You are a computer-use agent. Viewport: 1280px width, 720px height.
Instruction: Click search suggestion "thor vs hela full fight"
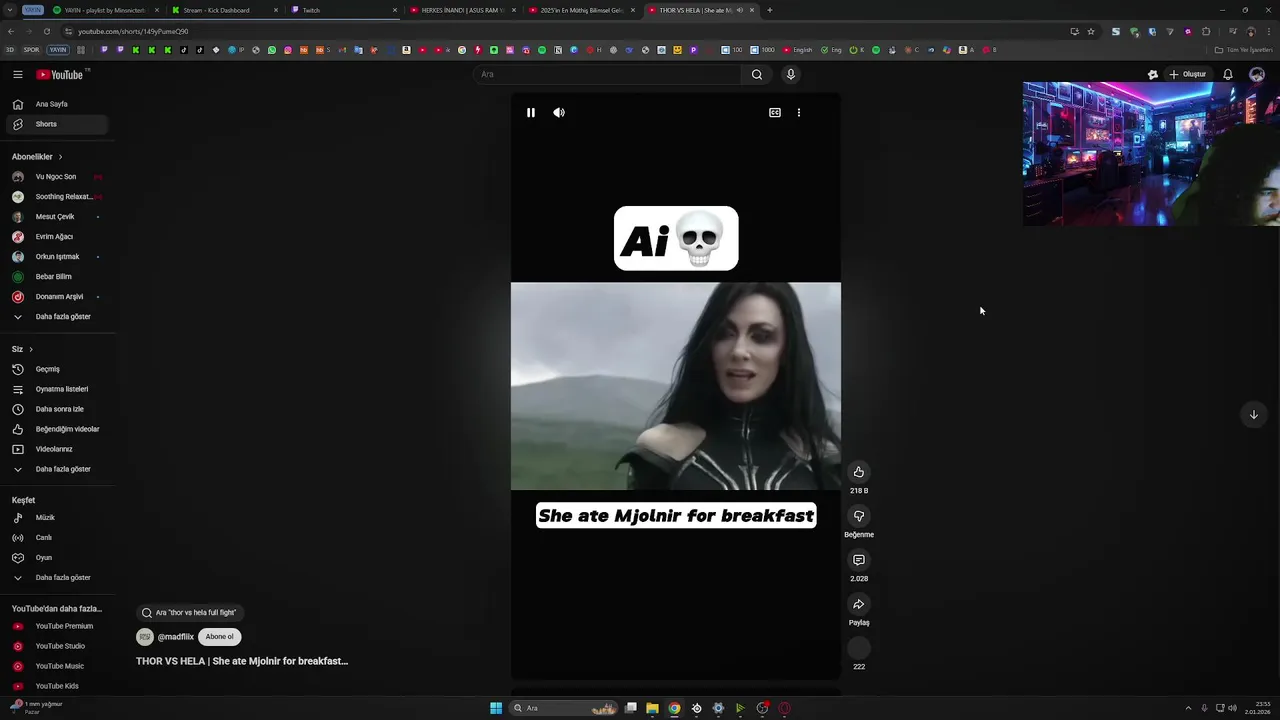pyautogui.click(x=190, y=613)
